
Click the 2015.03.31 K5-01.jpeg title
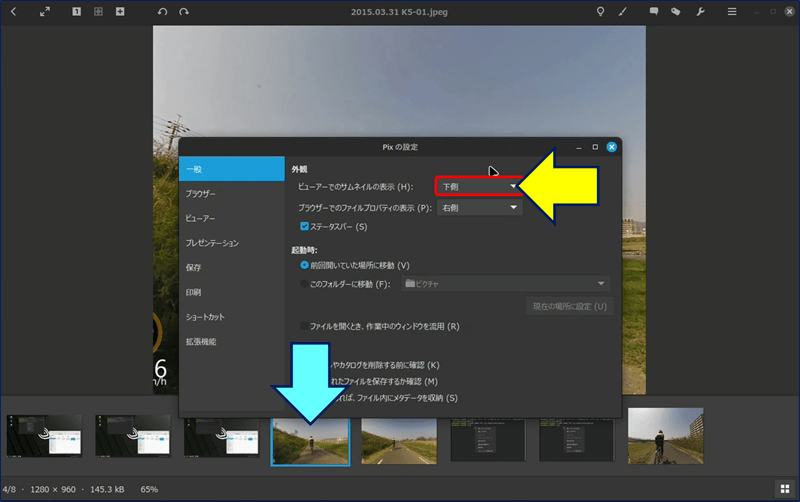tap(399, 12)
